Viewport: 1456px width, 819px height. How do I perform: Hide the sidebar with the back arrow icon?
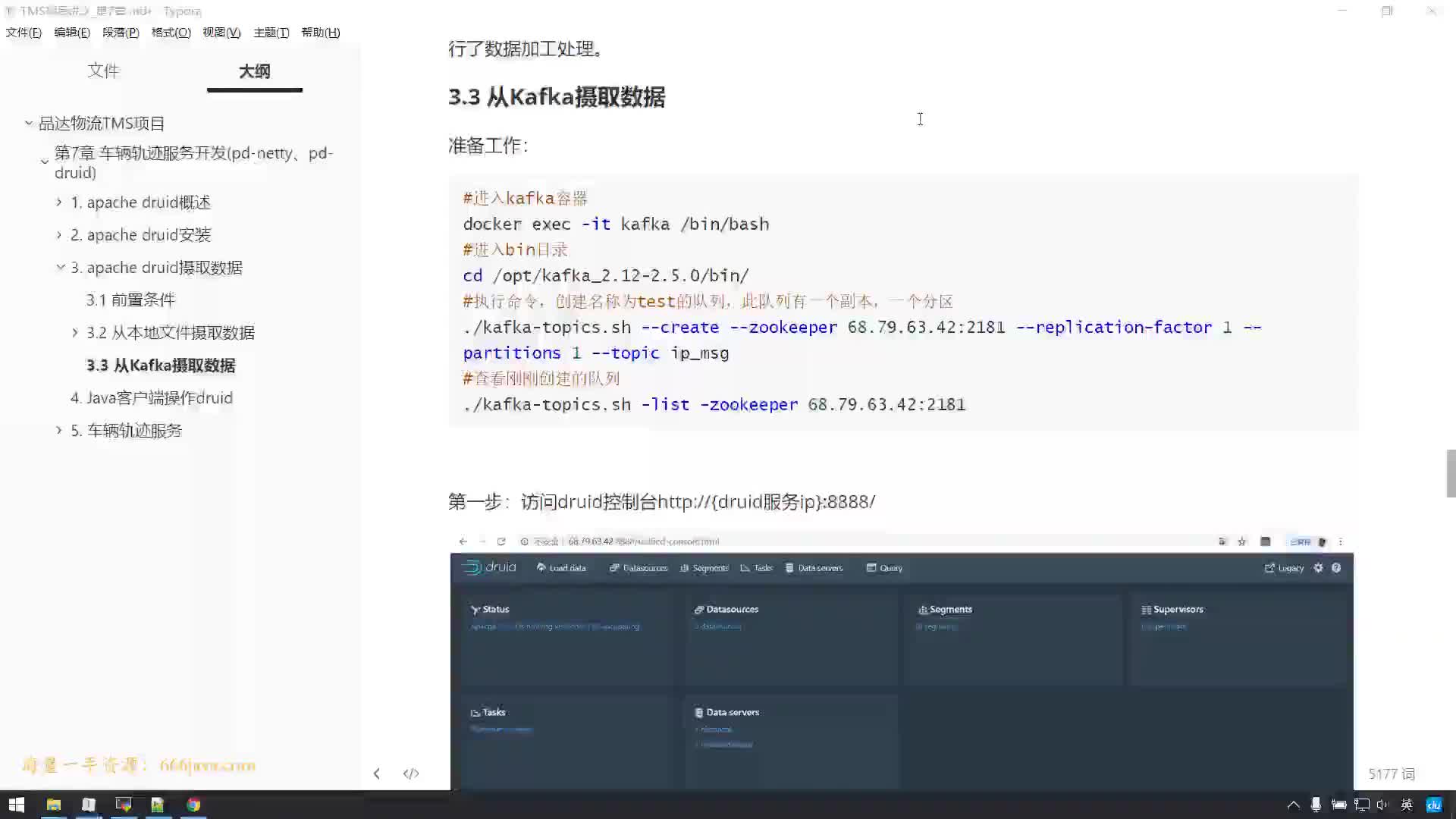[377, 773]
